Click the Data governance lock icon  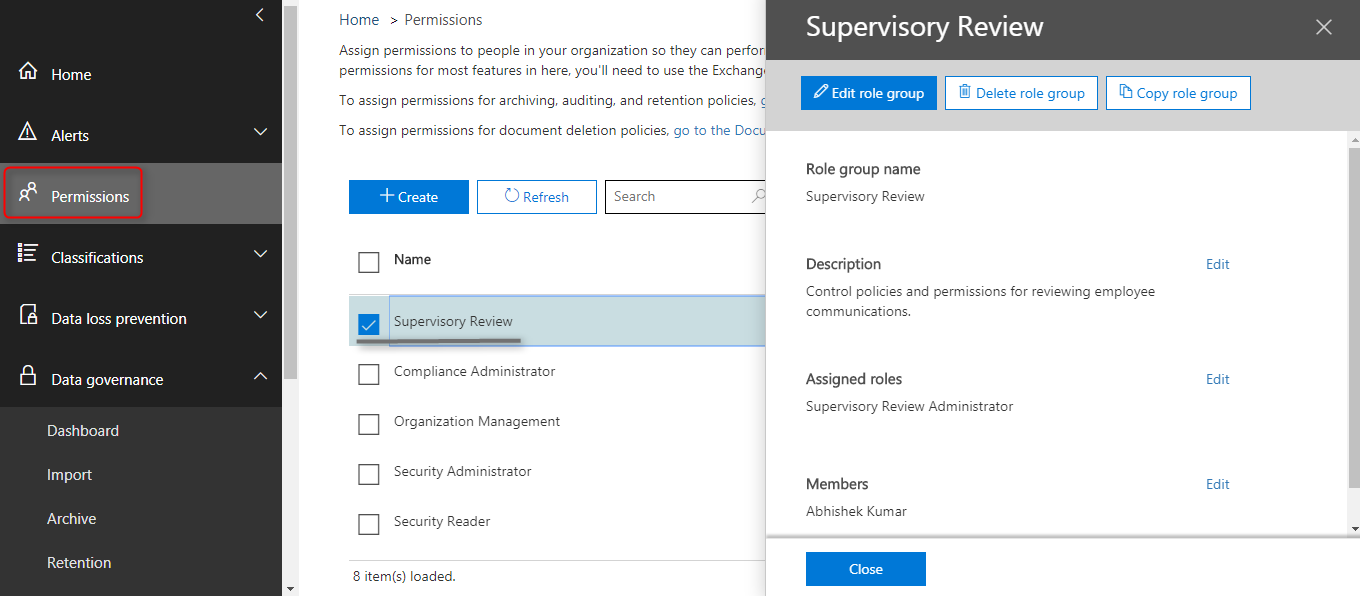(x=28, y=377)
